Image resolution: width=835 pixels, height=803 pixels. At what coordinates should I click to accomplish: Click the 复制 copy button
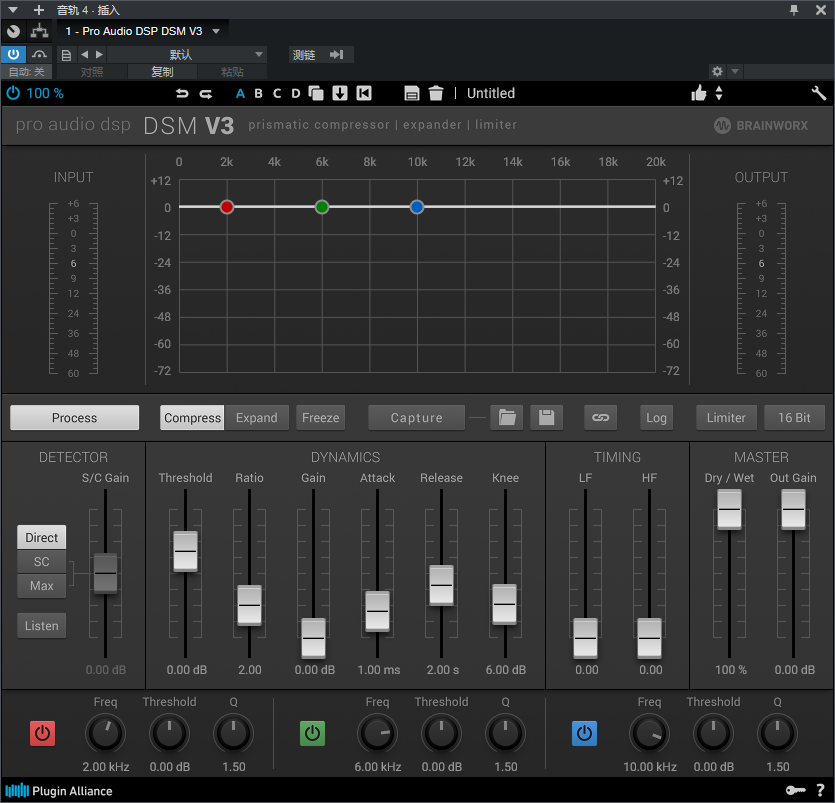162,71
